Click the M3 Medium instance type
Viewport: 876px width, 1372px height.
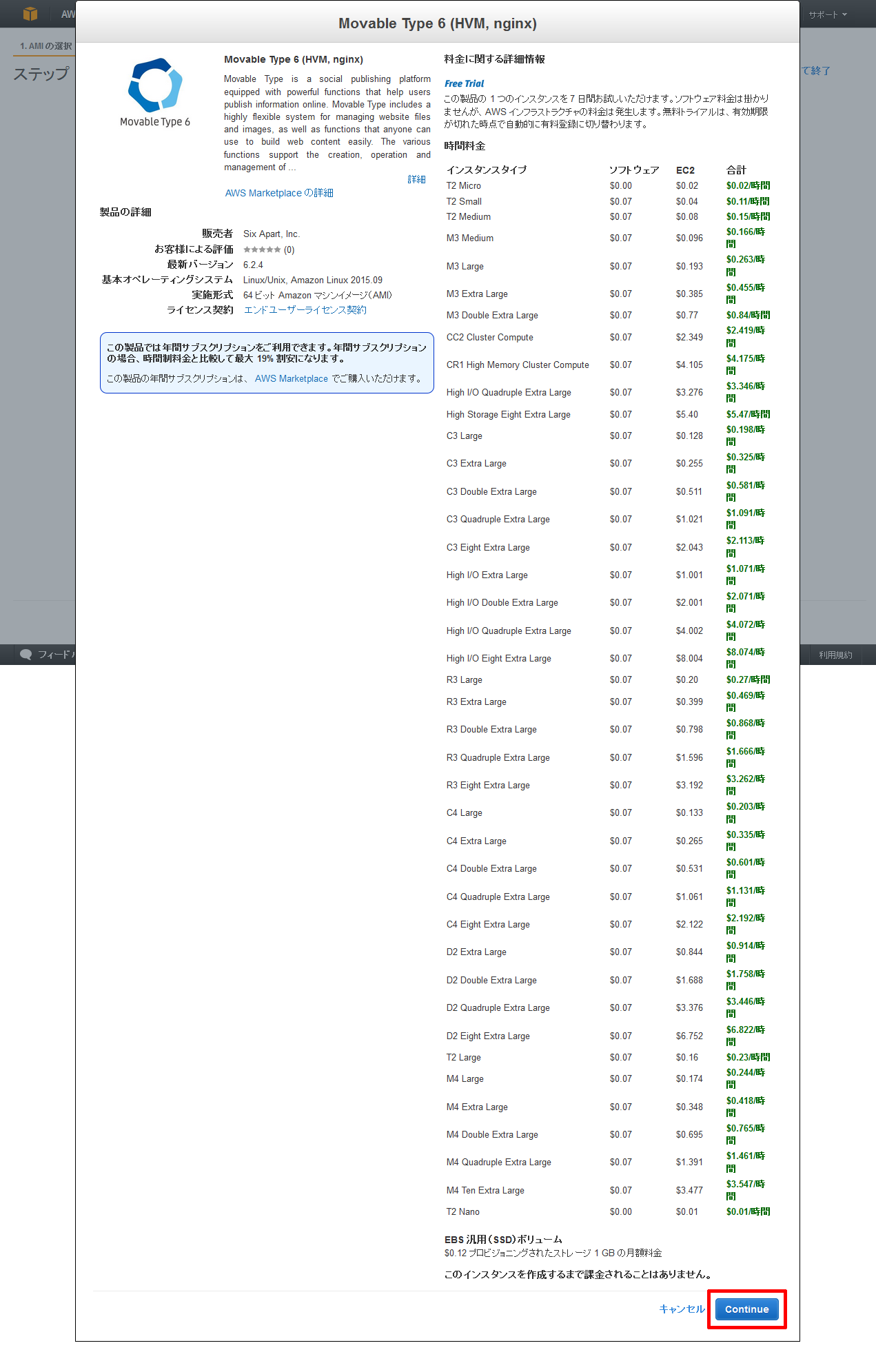(x=470, y=238)
